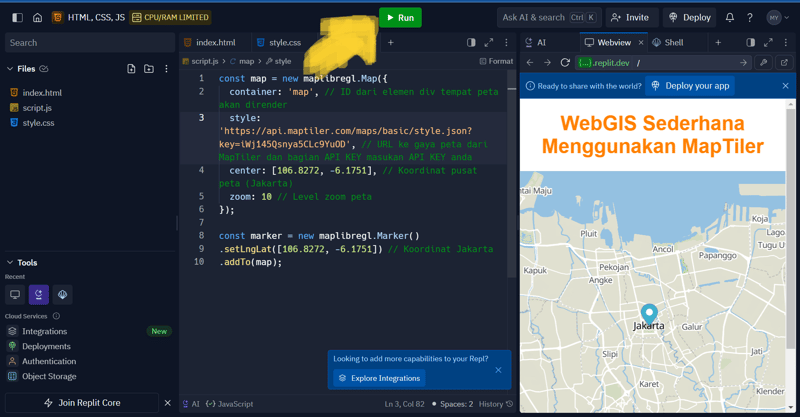800x417 pixels.
Task: Open Webview devtools wrench icon
Action: coord(764,63)
